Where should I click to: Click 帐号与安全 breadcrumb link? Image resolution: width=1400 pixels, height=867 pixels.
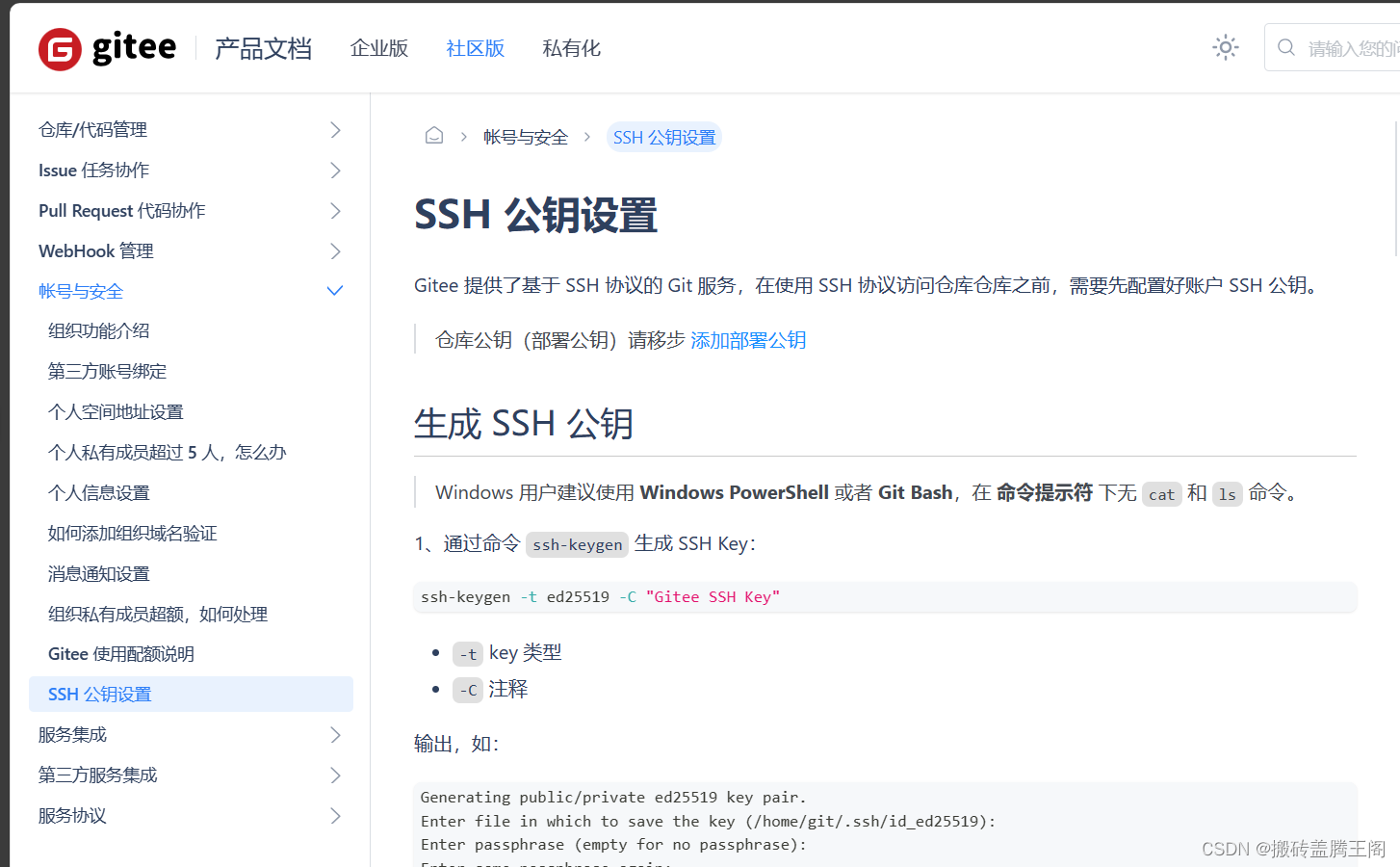[526, 137]
